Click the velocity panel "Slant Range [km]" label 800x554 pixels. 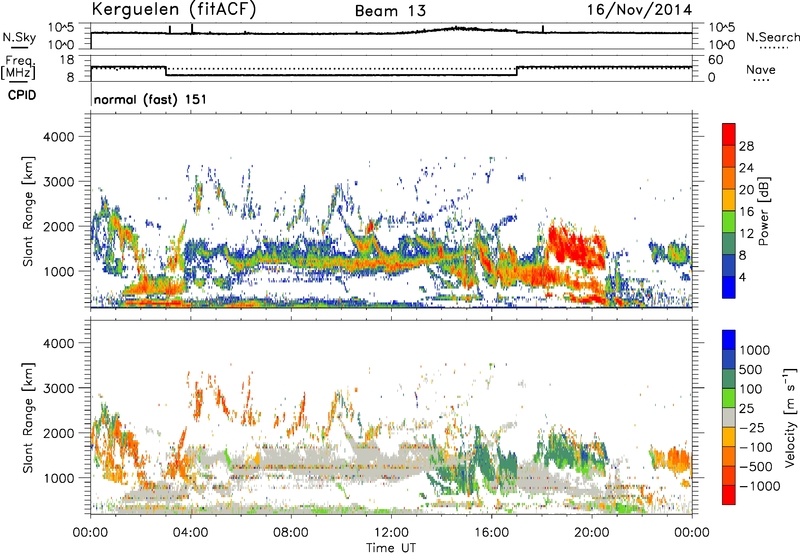(x=28, y=418)
